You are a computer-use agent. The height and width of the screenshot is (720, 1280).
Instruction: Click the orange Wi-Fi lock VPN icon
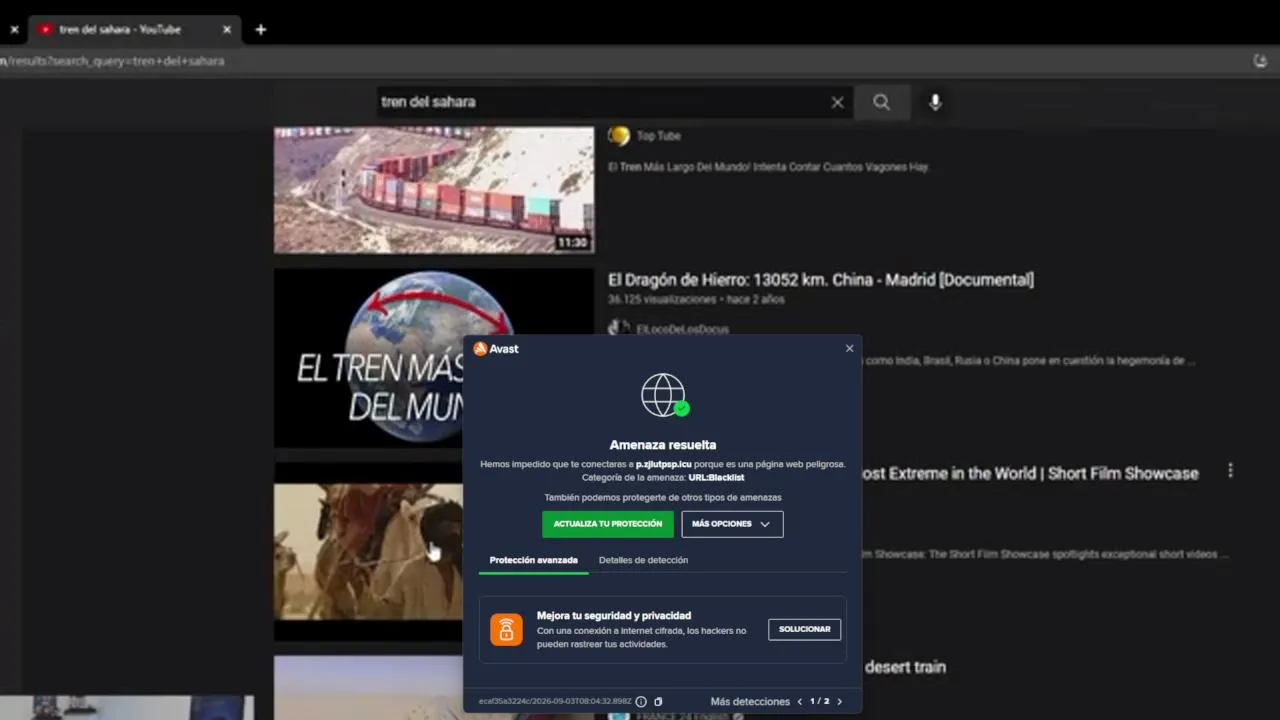click(x=507, y=629)
